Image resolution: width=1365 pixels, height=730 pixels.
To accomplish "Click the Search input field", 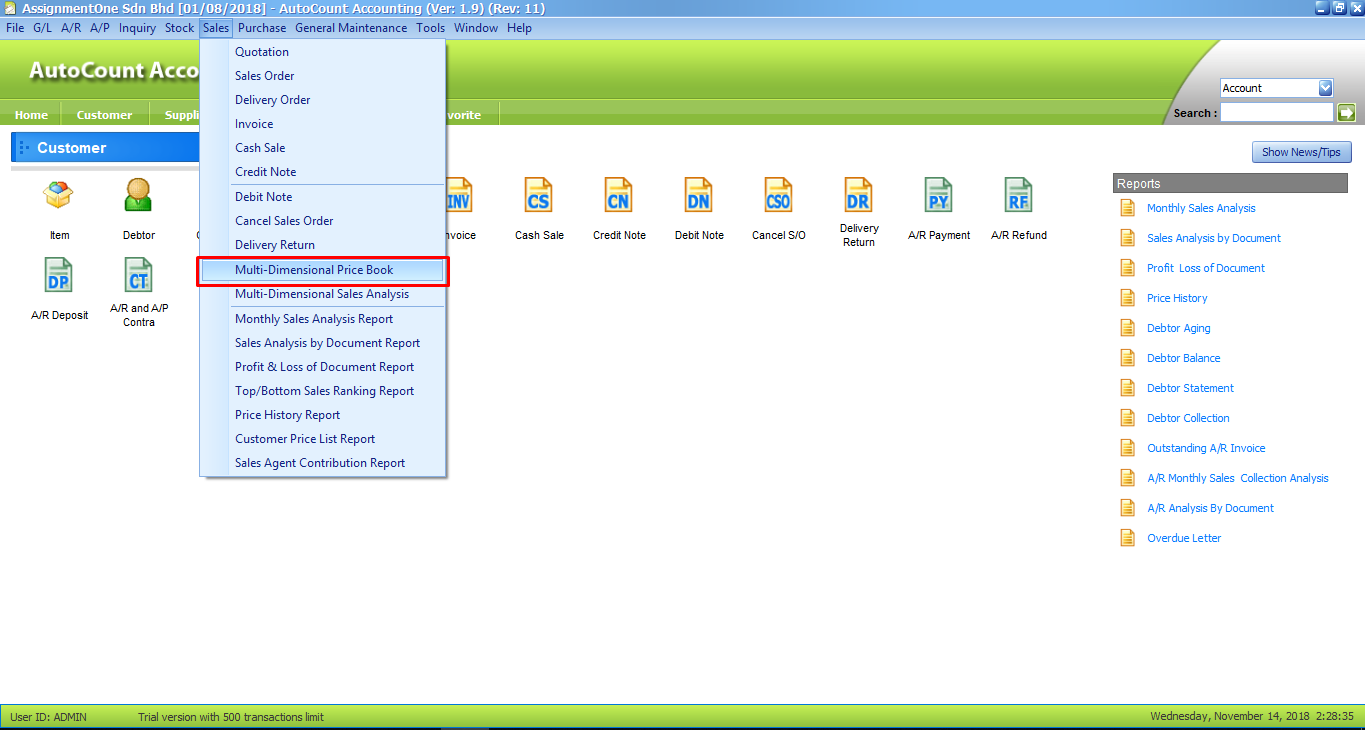I will [x=1277, y=113].
